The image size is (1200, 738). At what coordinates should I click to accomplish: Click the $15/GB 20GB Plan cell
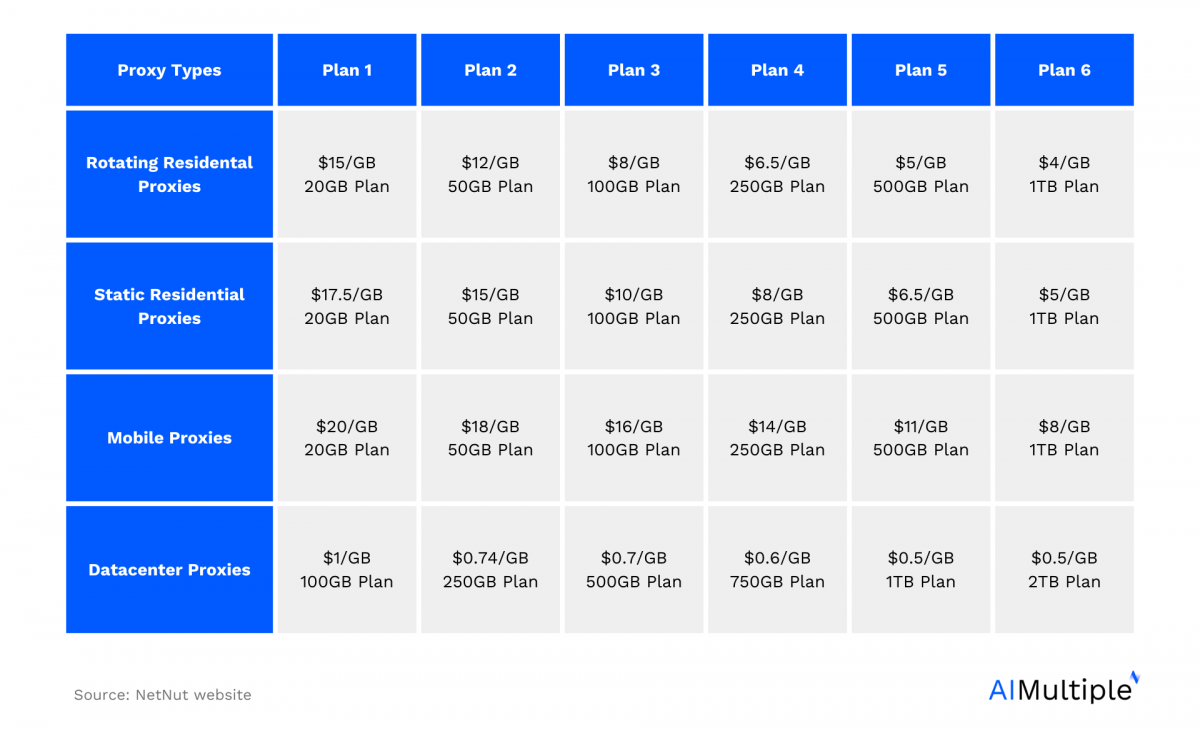[347, 174]
